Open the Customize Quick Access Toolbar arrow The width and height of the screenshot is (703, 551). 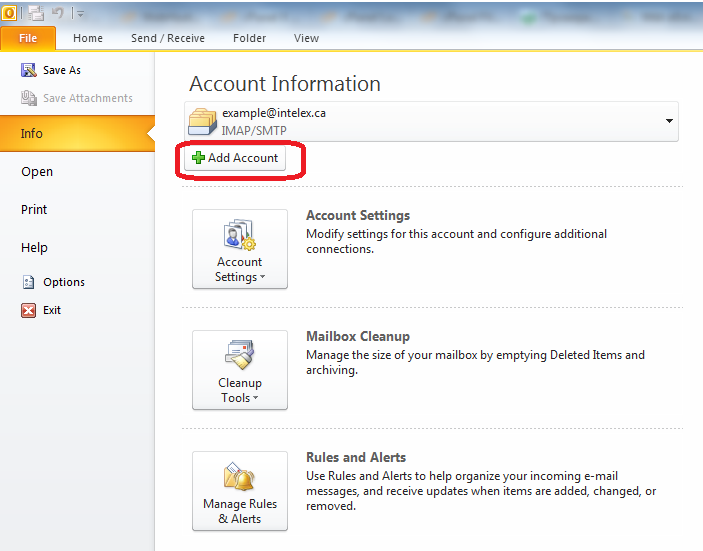80,14
